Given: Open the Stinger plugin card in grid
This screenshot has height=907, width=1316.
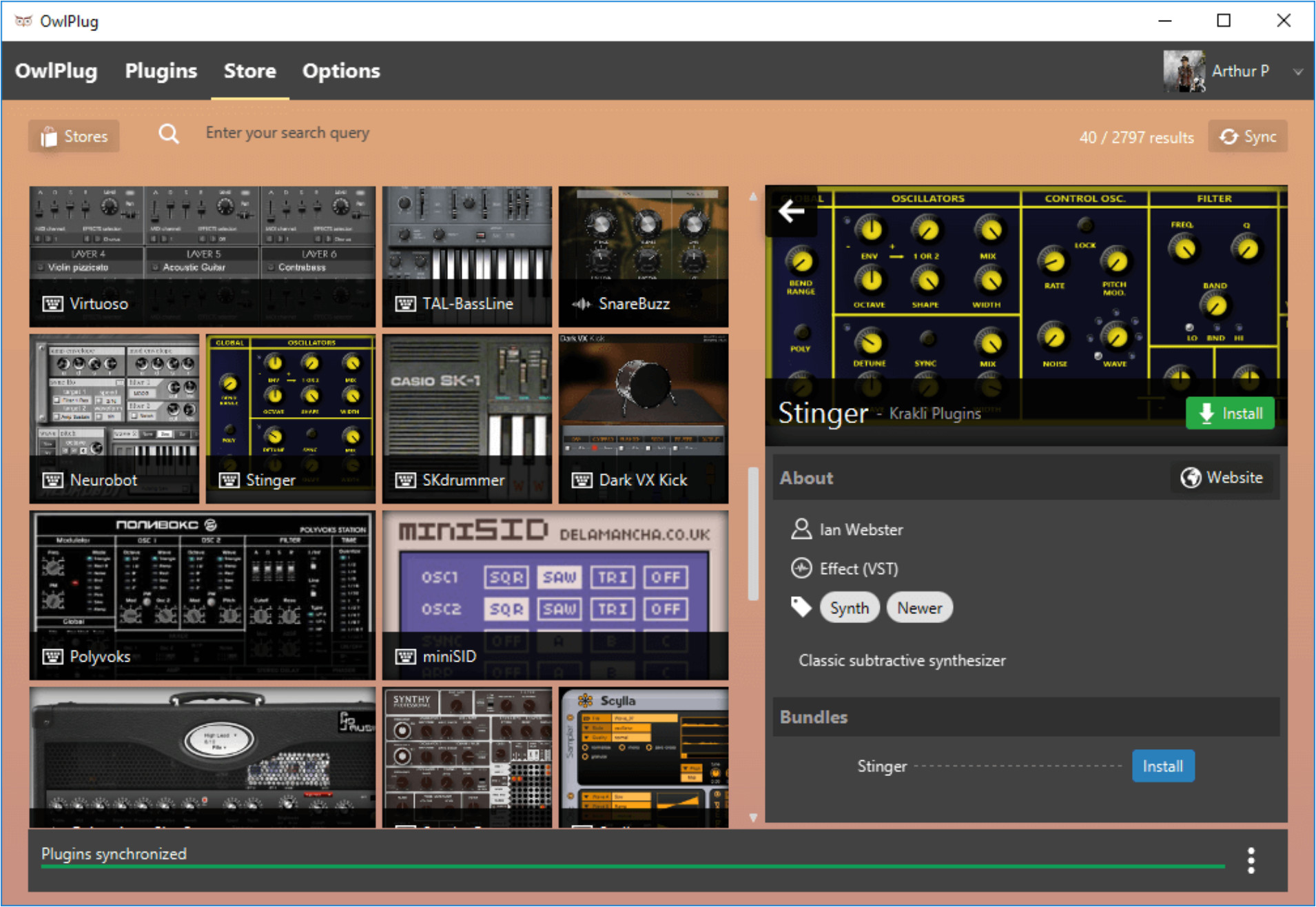Looking at the screenshot, I should tap(291, 419).
